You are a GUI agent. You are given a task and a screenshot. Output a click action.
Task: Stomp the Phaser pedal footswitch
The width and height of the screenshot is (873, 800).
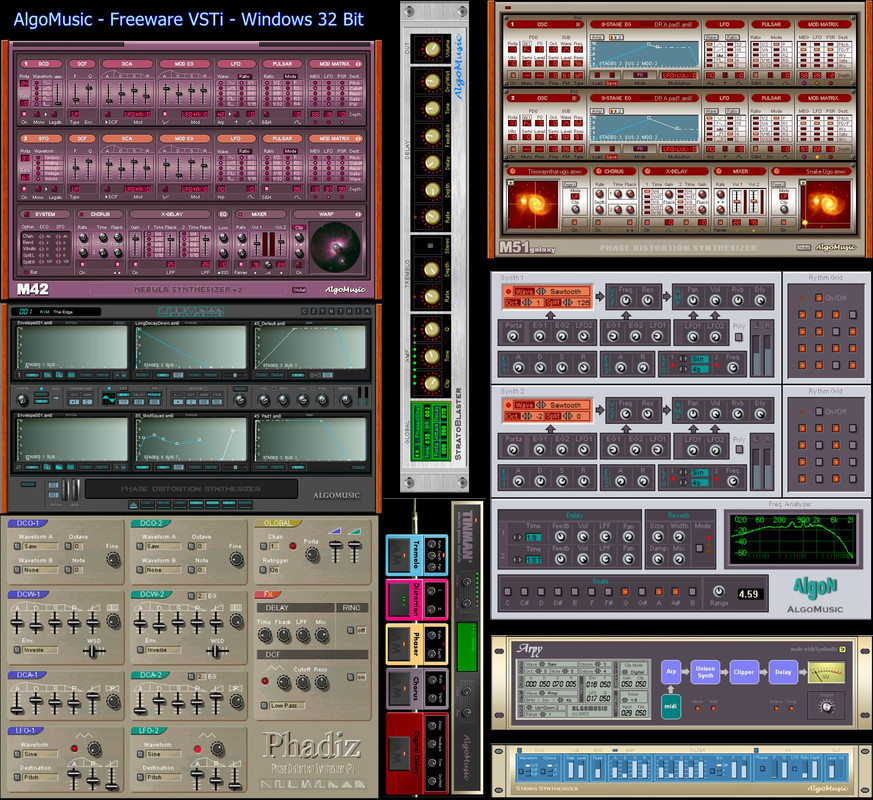(x=399, y=644)
